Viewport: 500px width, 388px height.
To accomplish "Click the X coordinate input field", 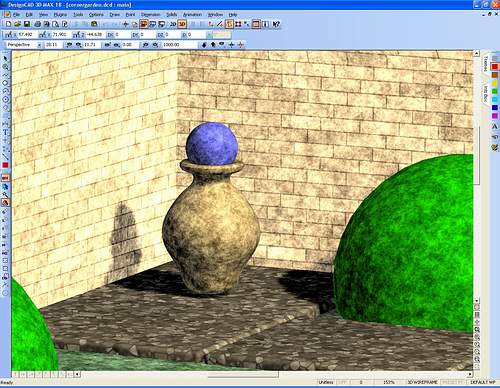I will pos(26,35).
